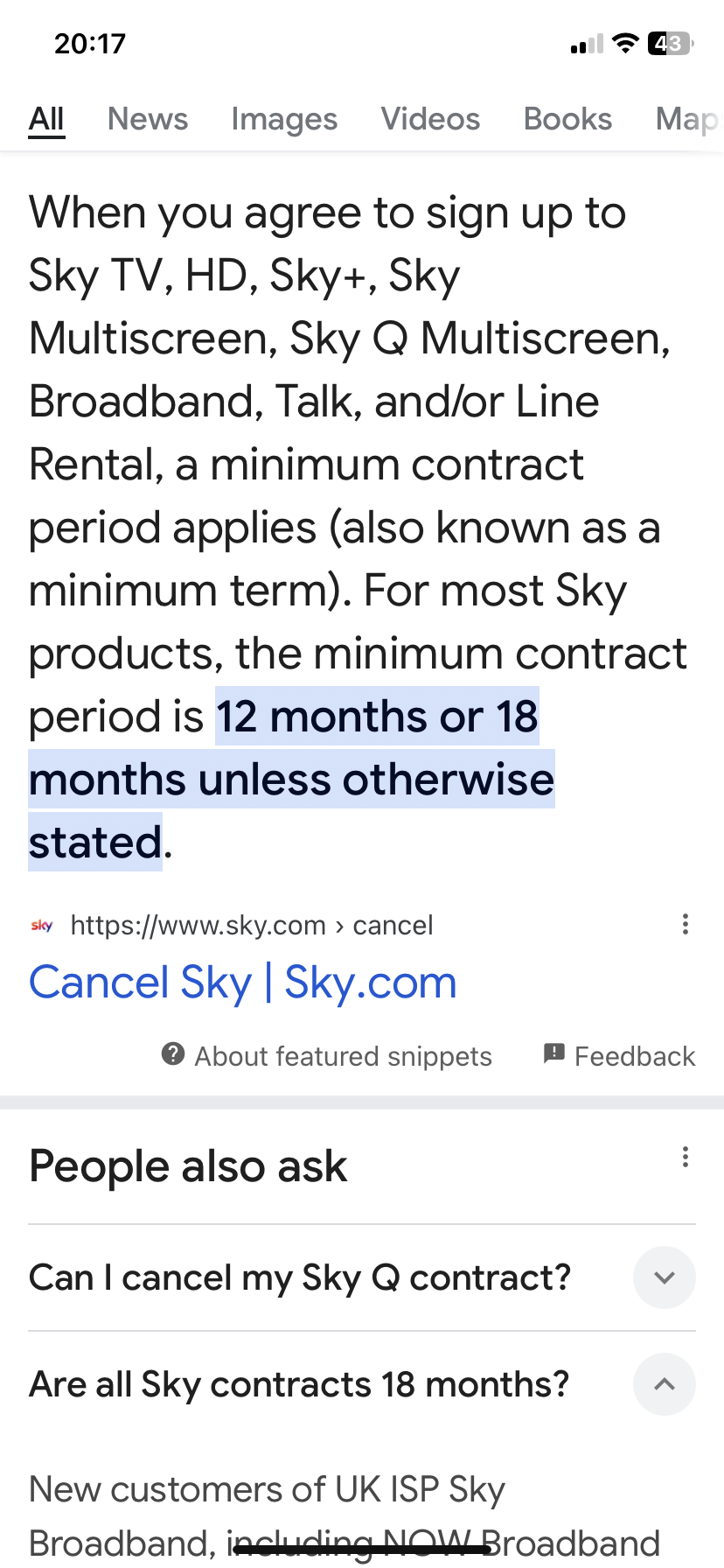
Task: Tap the question mark help icon
Action: click(173, 1054)
